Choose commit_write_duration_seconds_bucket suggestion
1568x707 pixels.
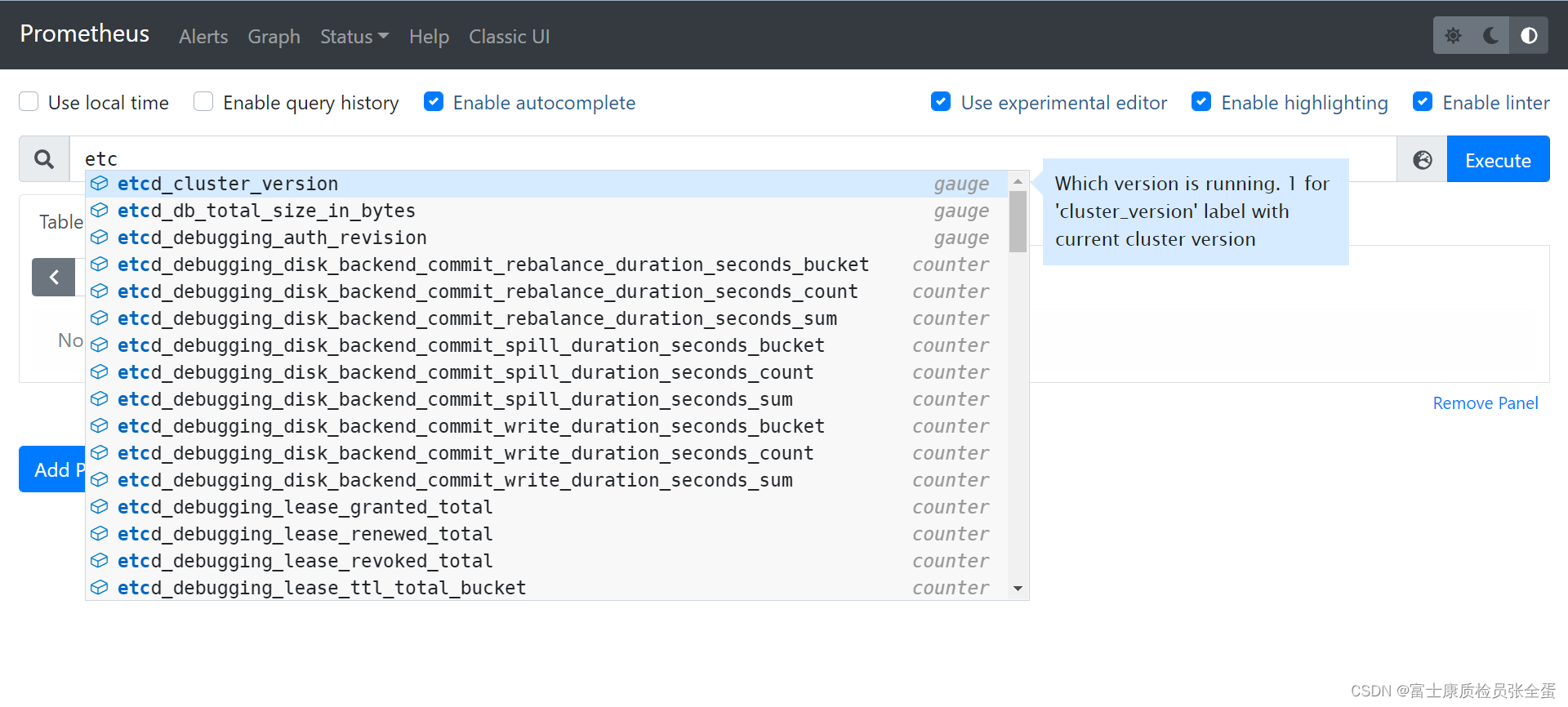(x=546, y=426)
